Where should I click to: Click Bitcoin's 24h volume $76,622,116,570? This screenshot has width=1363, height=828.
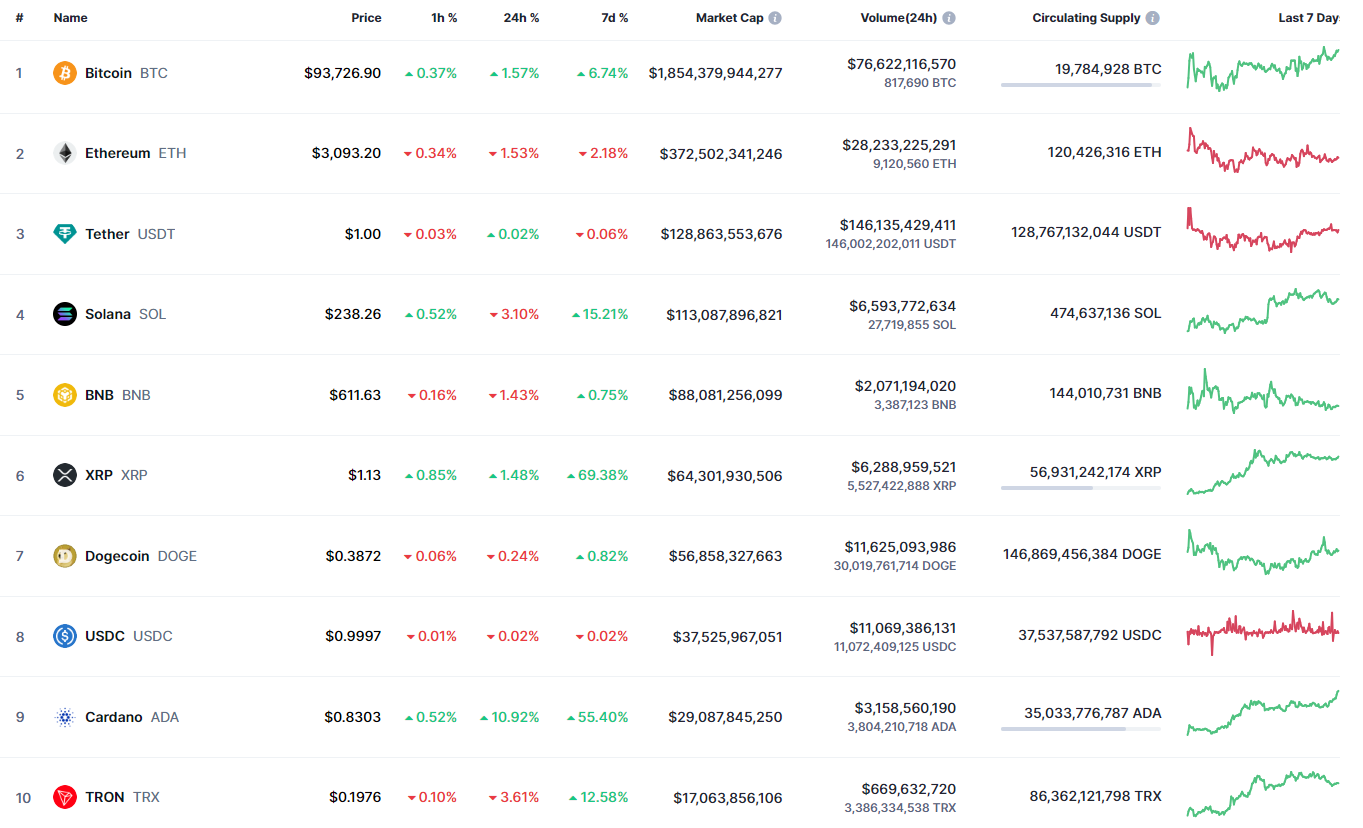coord(901,64)
